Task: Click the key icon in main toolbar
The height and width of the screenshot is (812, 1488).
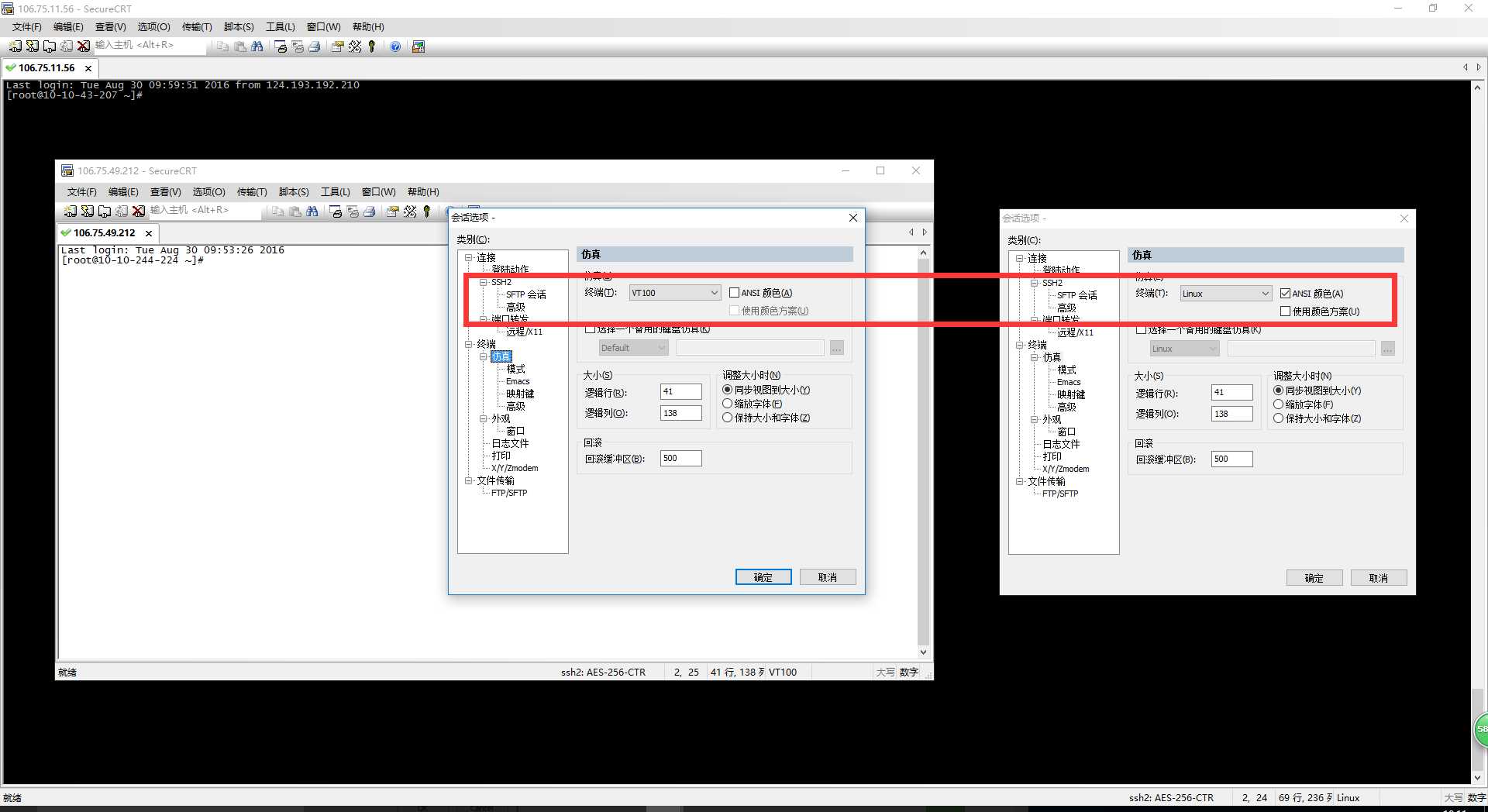Action: click(x=372, y=46)
